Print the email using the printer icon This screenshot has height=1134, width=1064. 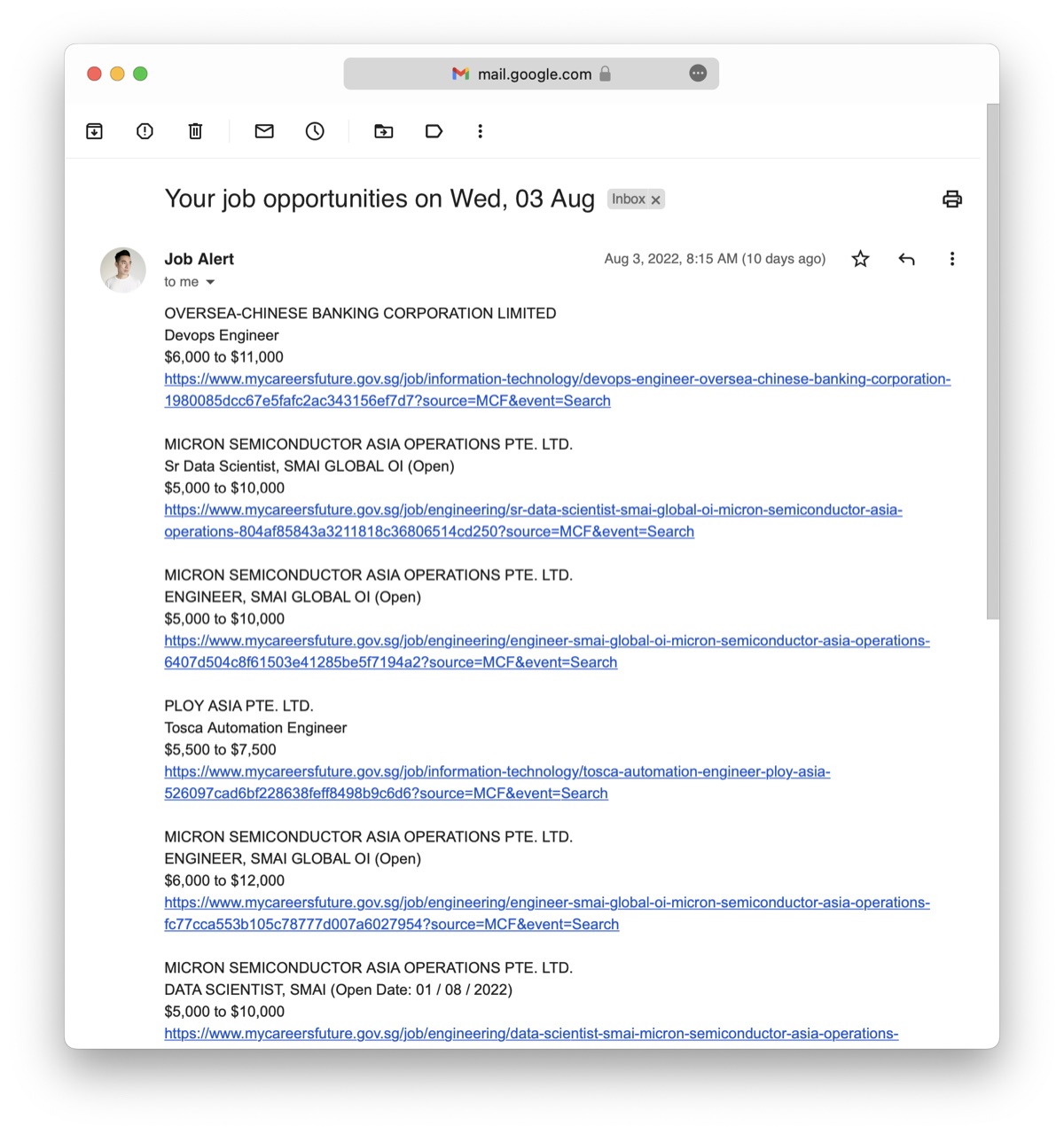[x=952, y=199]
